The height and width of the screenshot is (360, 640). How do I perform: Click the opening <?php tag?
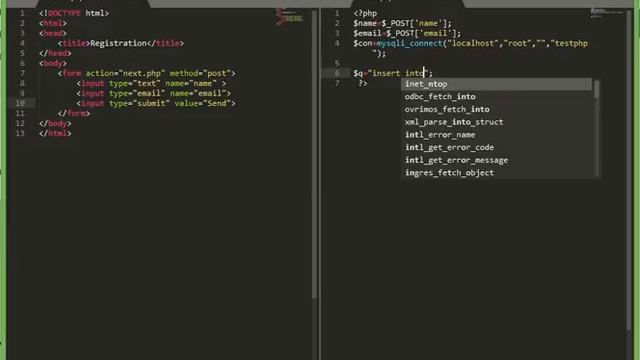(x=365, y=13)
